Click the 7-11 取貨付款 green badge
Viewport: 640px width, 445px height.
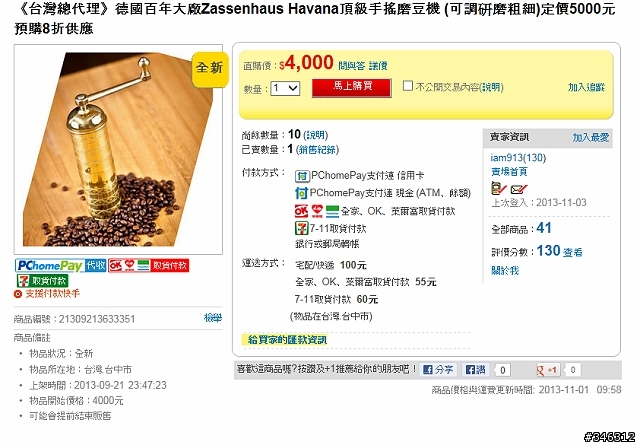42,281
